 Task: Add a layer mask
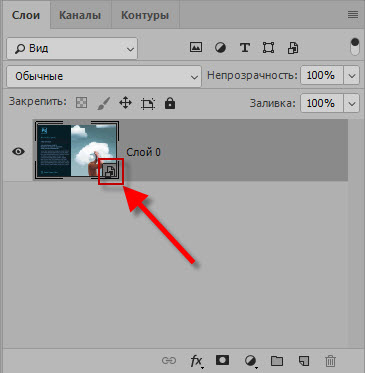coord(222,360)
